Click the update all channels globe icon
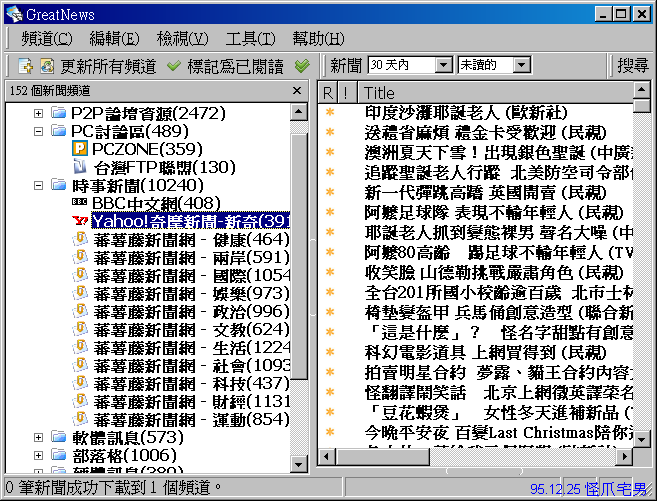 tap(47, 66)
